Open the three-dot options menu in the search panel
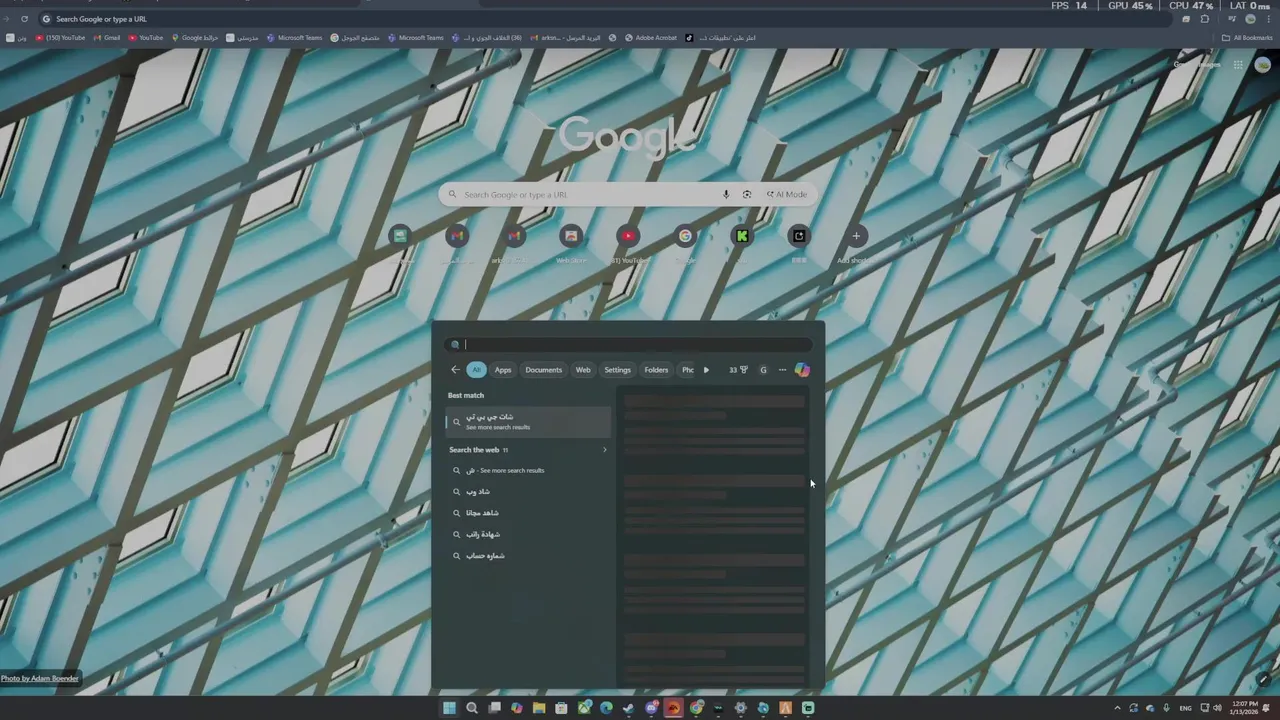This screenshot has width=1280, height=720. pyautogui.click(x=782, y=370)
